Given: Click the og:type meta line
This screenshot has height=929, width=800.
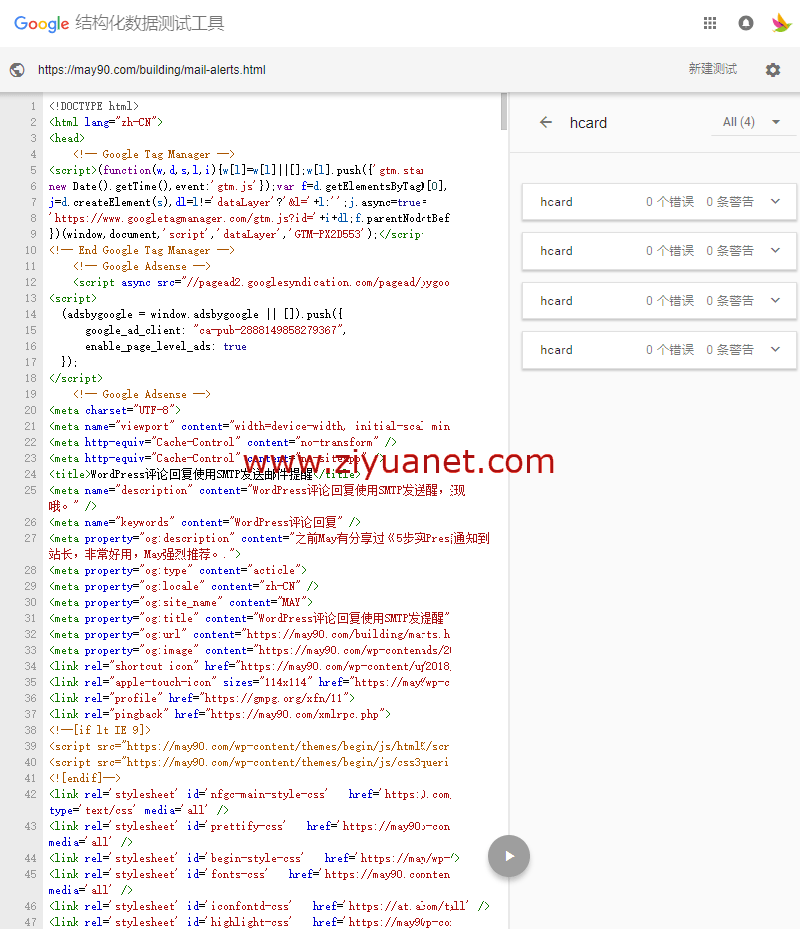Looking at the screenshot, I should 178,570.
